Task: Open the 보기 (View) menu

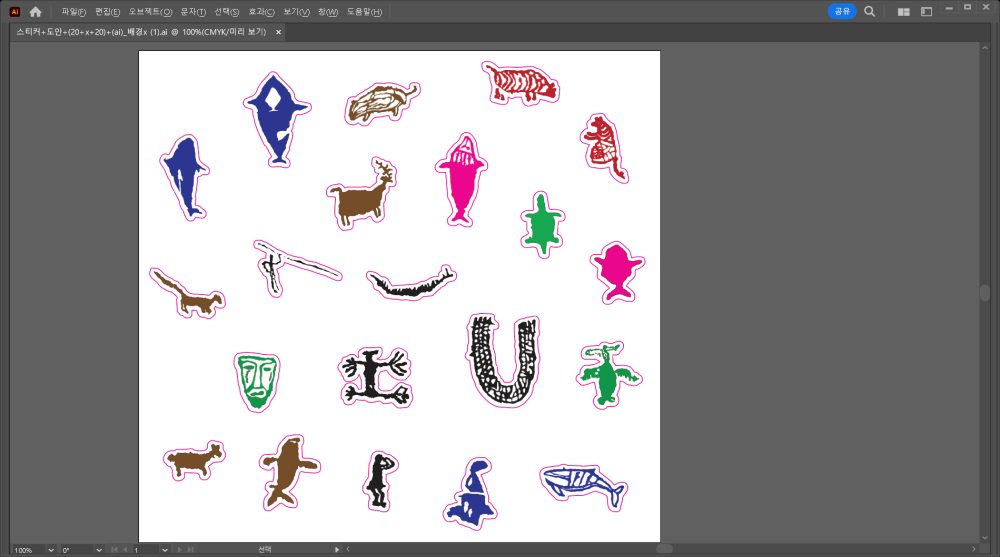Action: pos(297,12)
